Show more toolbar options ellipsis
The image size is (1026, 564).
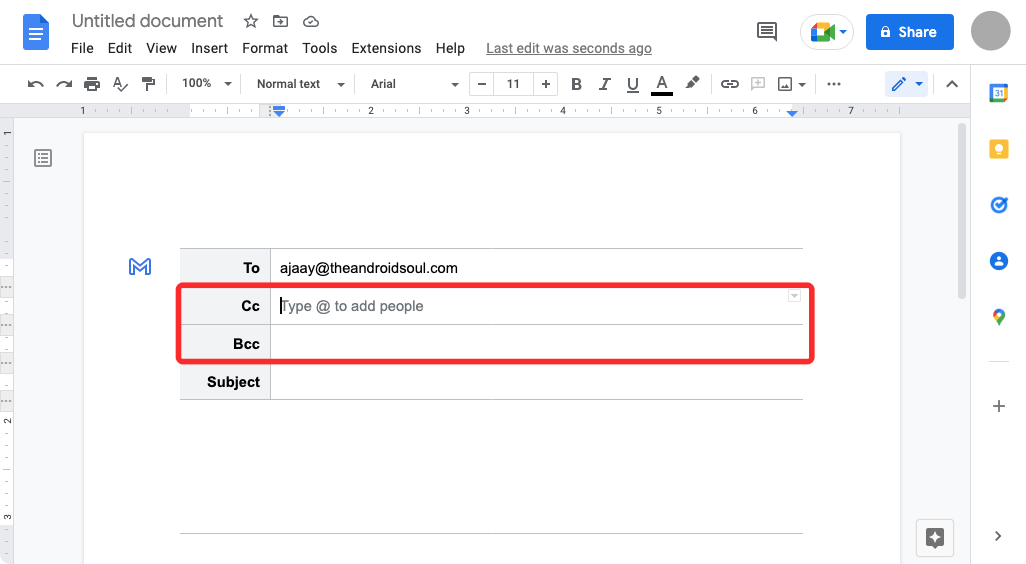834,84
